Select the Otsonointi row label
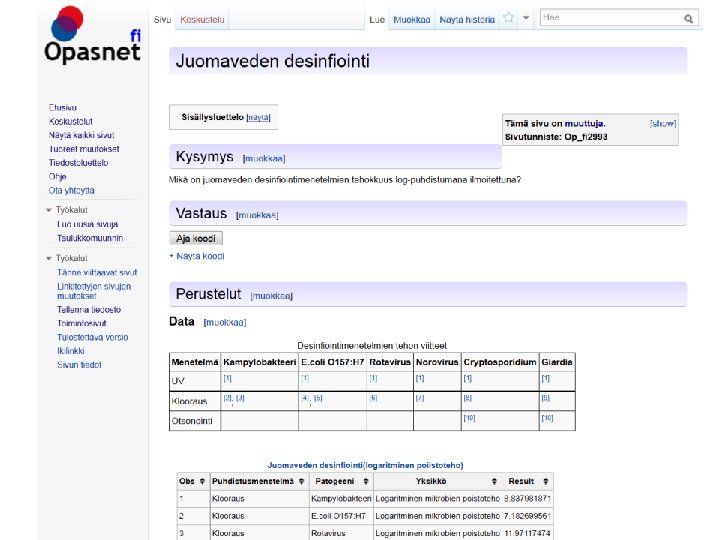The width and height of the screenshot is (720, 540). 192,421
